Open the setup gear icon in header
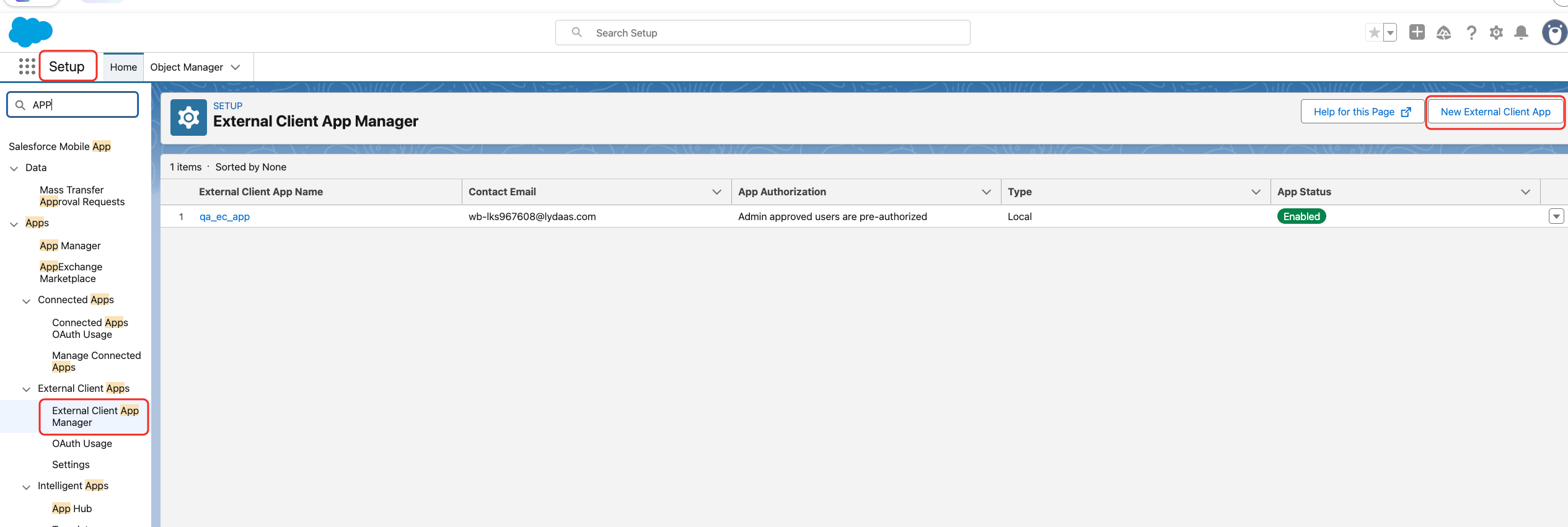This screenshot has width=1568, height=527. 1496,32
